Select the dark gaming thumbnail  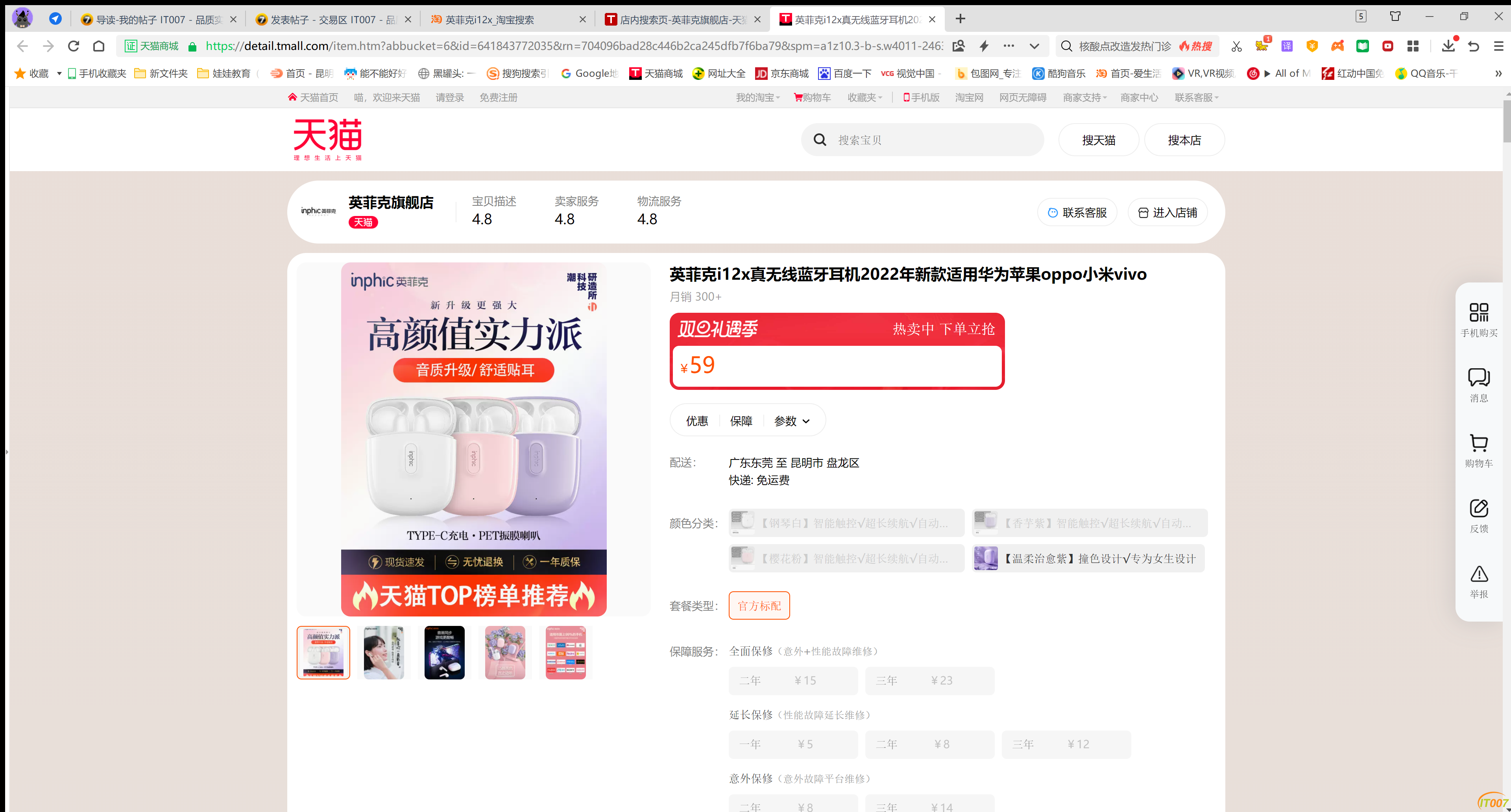tap(444, 652)
